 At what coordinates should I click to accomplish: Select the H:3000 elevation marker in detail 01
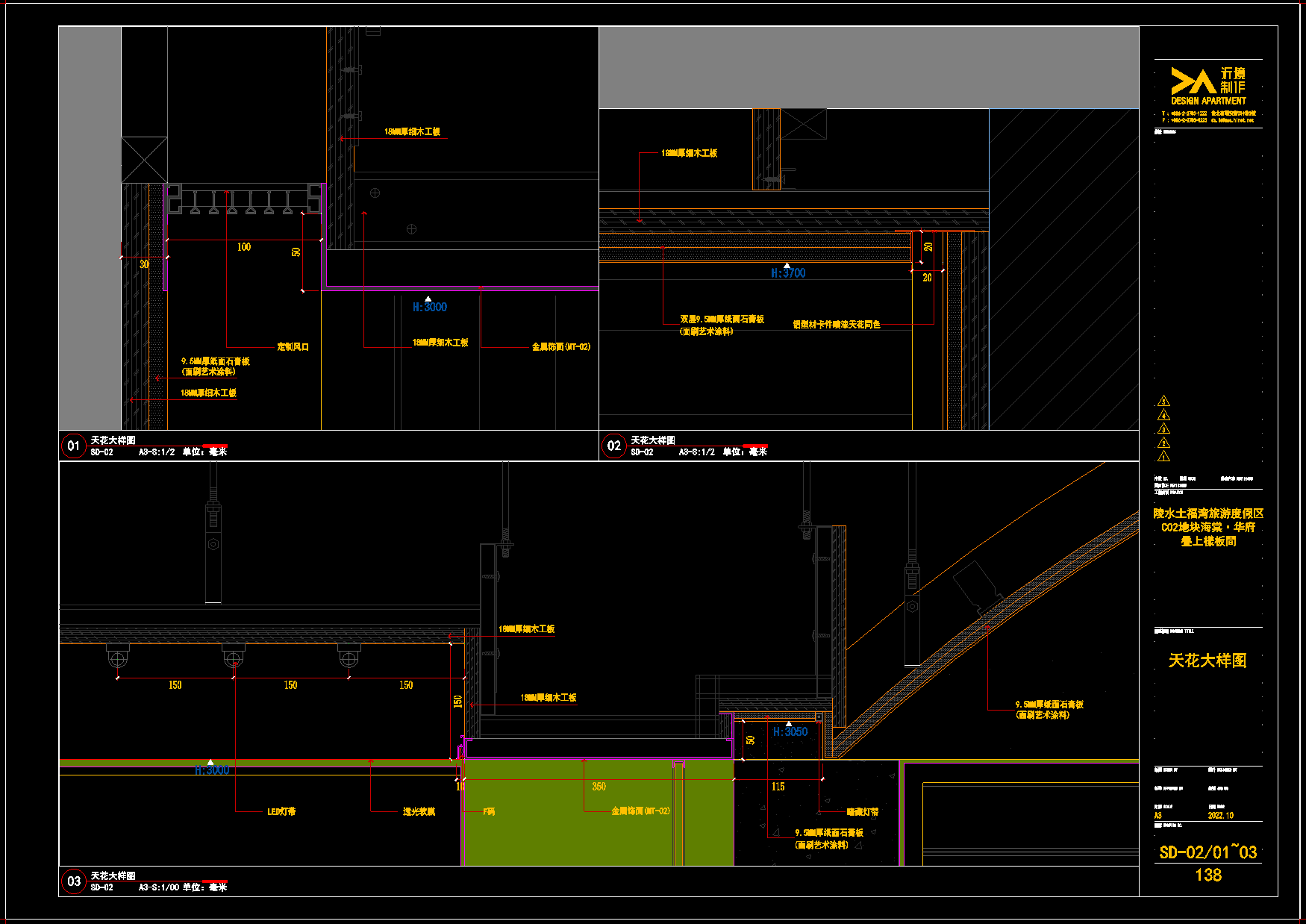[x=430, y=307]
